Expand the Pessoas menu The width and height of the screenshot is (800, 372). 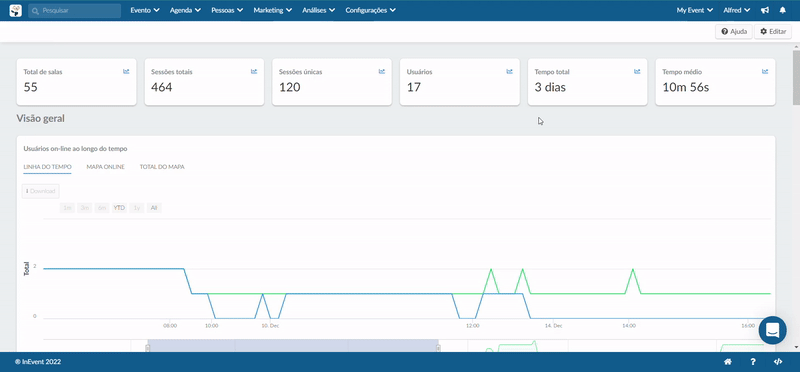pyautogui.click(x=227, y=10)
